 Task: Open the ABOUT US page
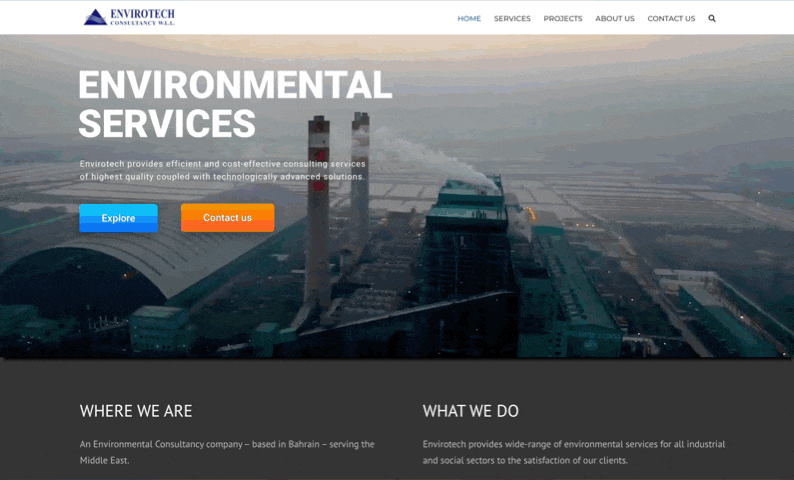coord(614,18)
